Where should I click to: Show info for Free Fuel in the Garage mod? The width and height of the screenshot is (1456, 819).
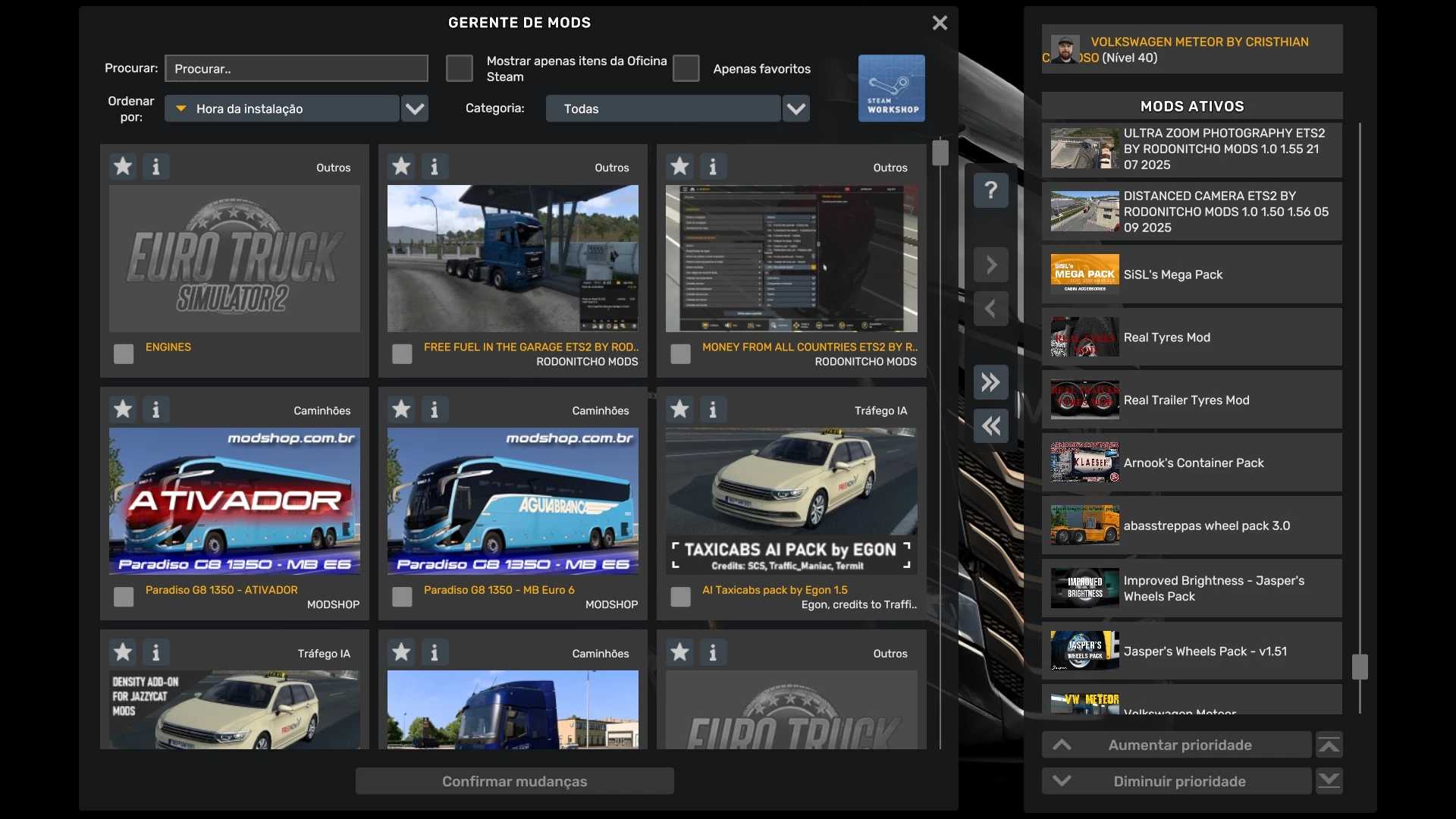coord(435,166)
